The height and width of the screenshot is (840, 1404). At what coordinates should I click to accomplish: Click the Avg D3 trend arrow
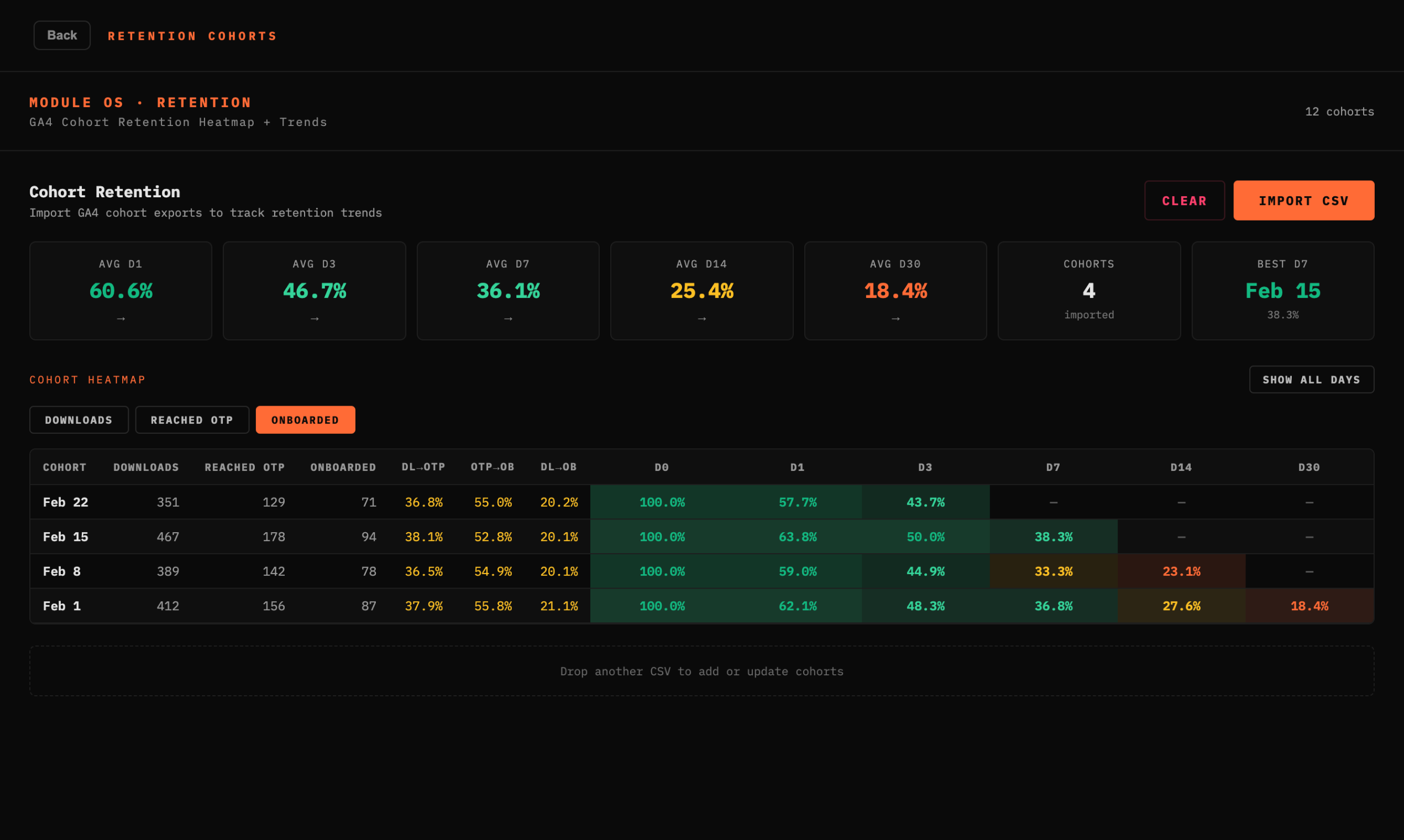(x=314, y=319)
